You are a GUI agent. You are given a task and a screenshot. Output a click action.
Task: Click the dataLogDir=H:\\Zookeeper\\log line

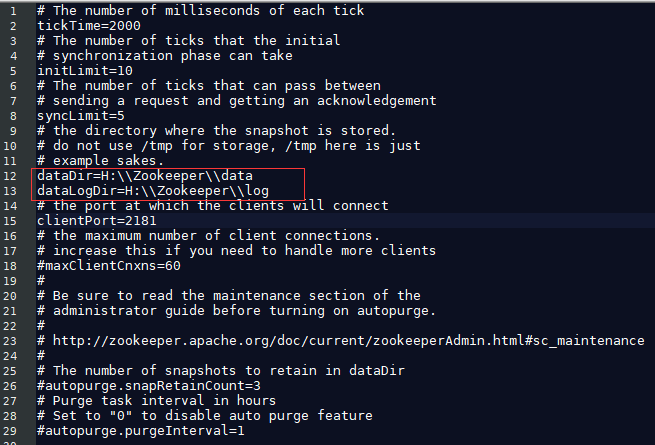[x=153, y=191]
